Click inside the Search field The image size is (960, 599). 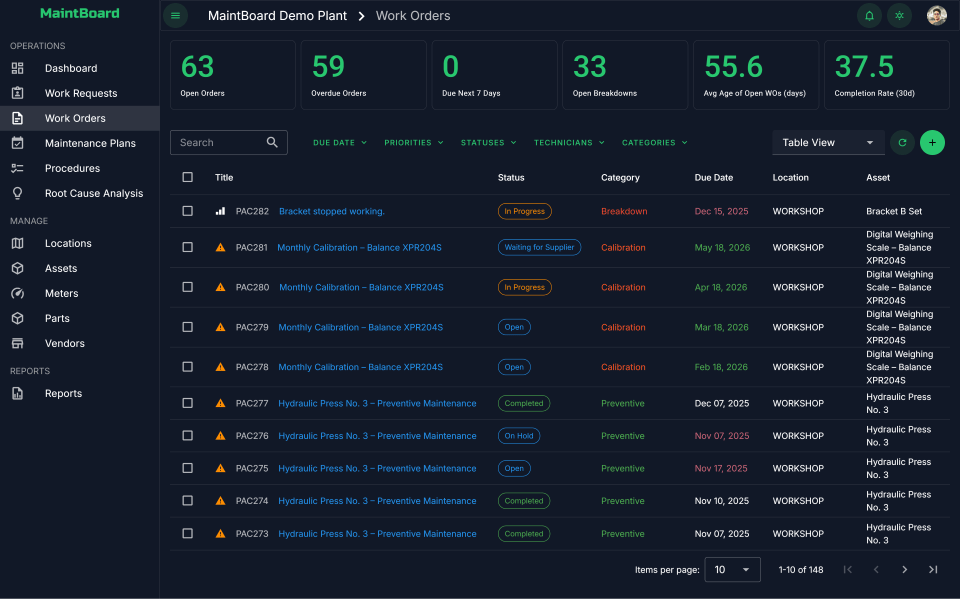(220, 142)
